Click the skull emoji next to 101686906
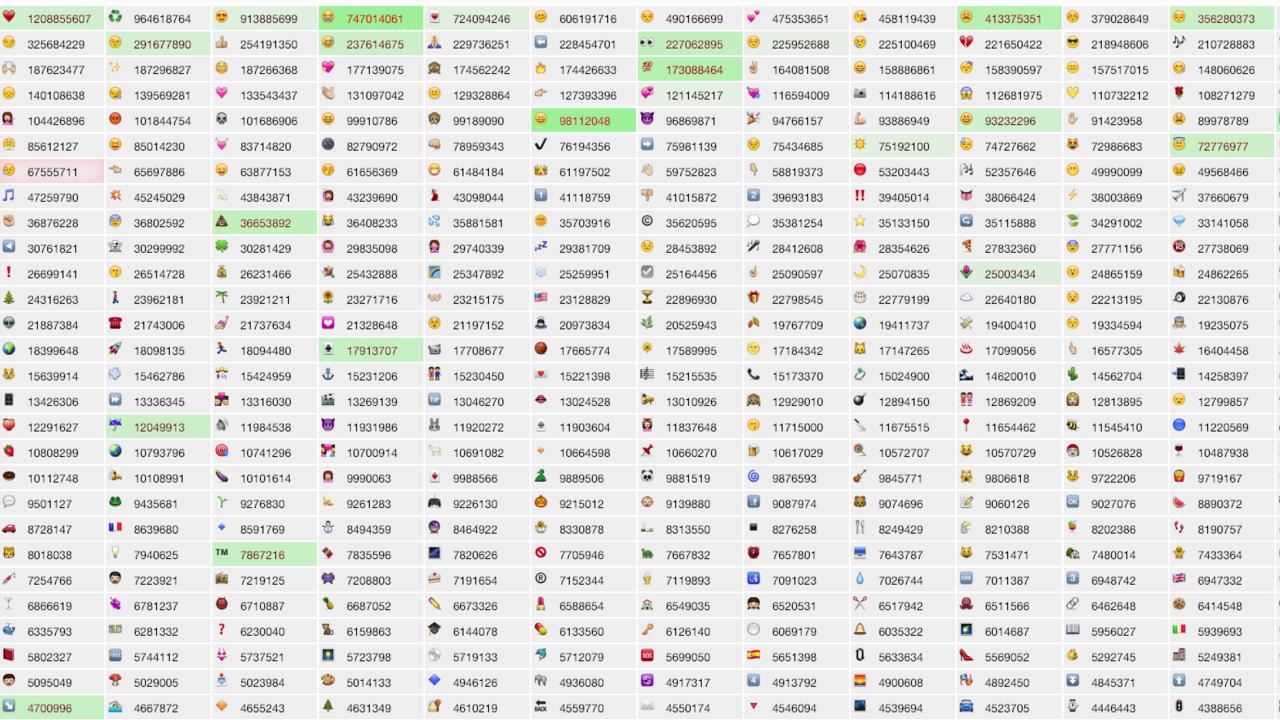Screen dimensions: 1280x720 tap(221, 119)
